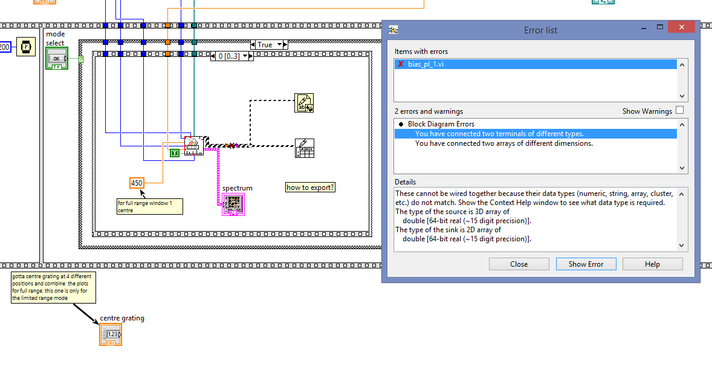Click the Write to Text File node
The image size is (712, 375).
(x=304, y=103)
